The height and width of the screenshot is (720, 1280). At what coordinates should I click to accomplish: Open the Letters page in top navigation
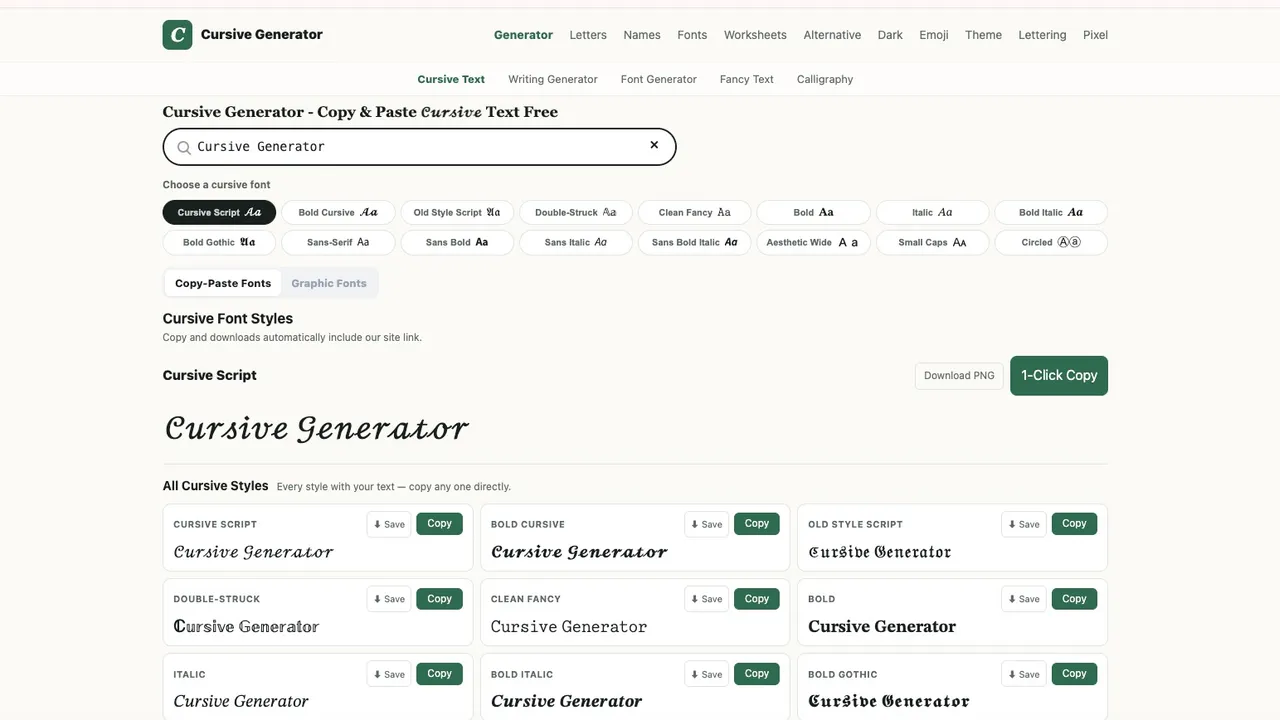point(588,35)
